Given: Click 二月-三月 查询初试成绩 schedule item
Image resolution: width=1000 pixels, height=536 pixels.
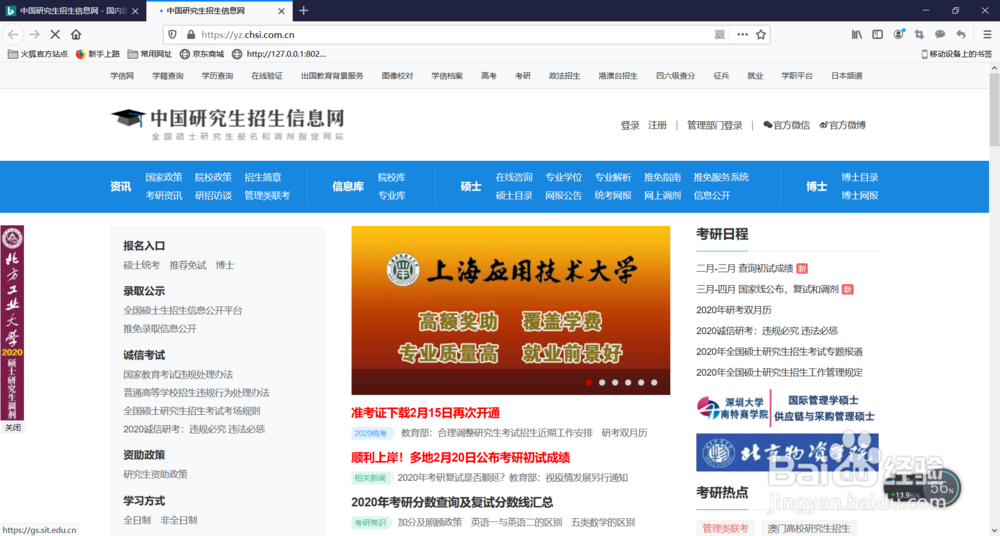Looking at the screenshot, I should pos(745,269).
